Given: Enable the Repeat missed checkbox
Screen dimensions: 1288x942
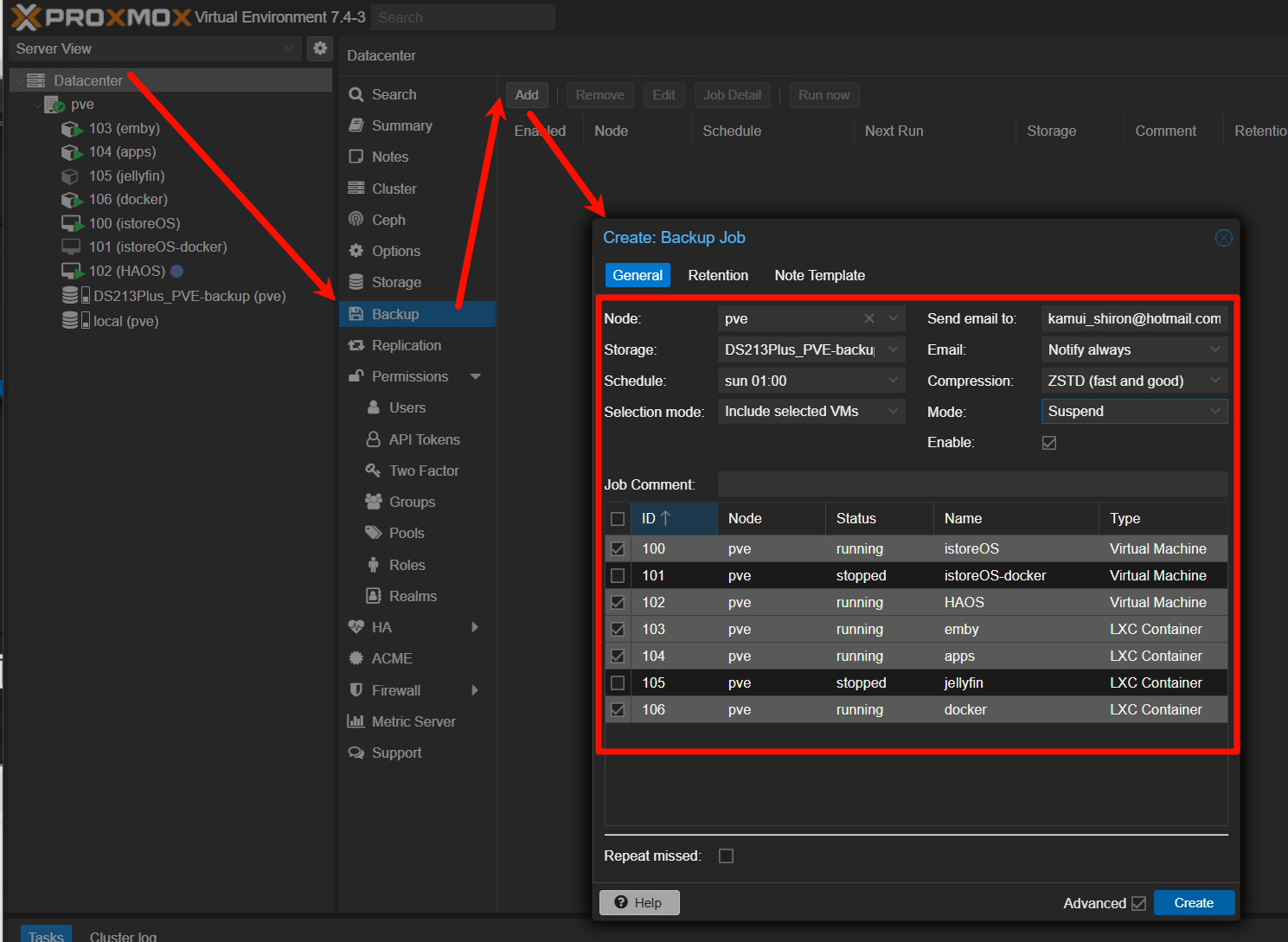Looking at the screenshot, I should pos(727,856).
